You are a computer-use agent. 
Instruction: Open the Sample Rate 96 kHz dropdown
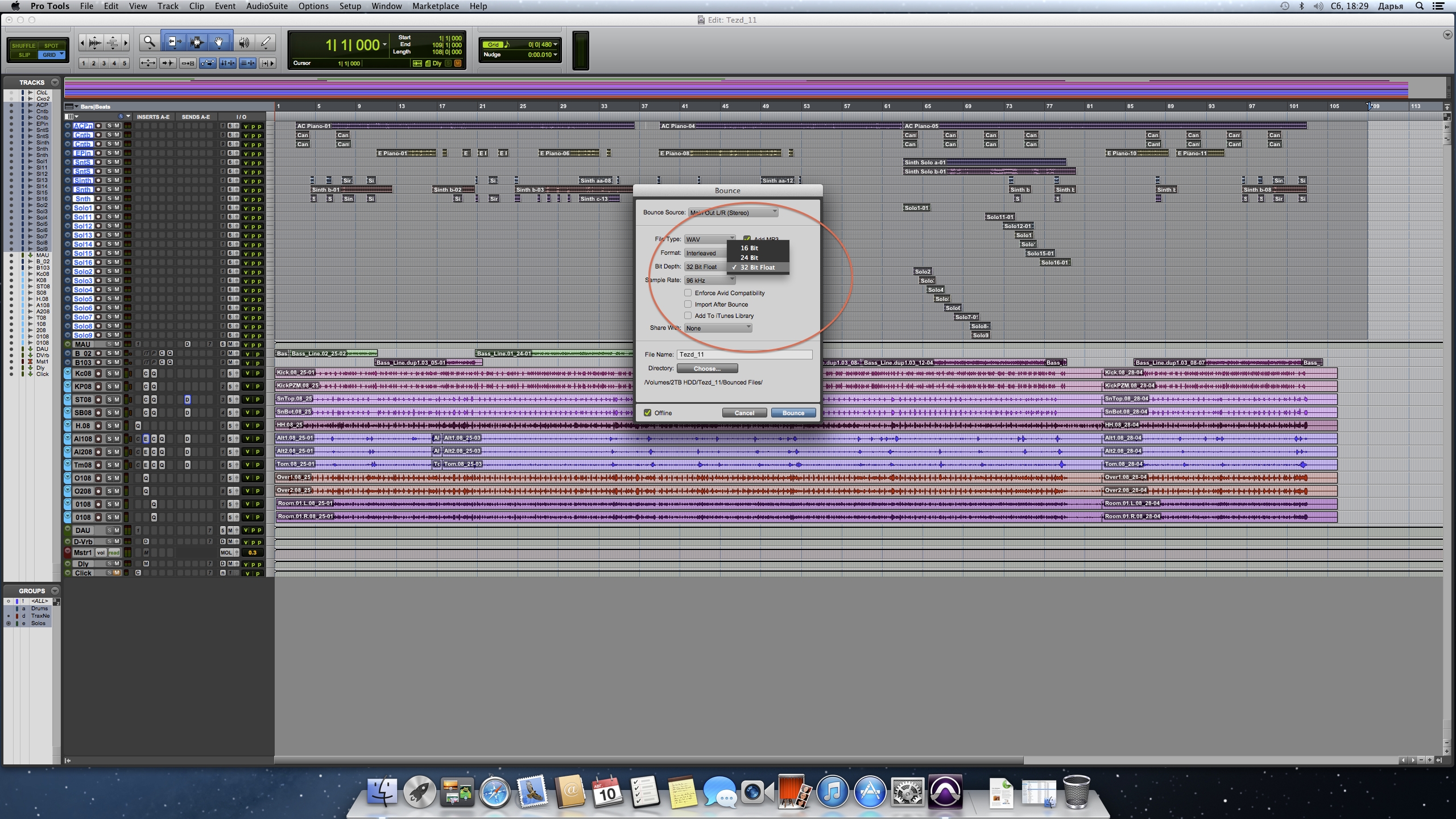710,280
